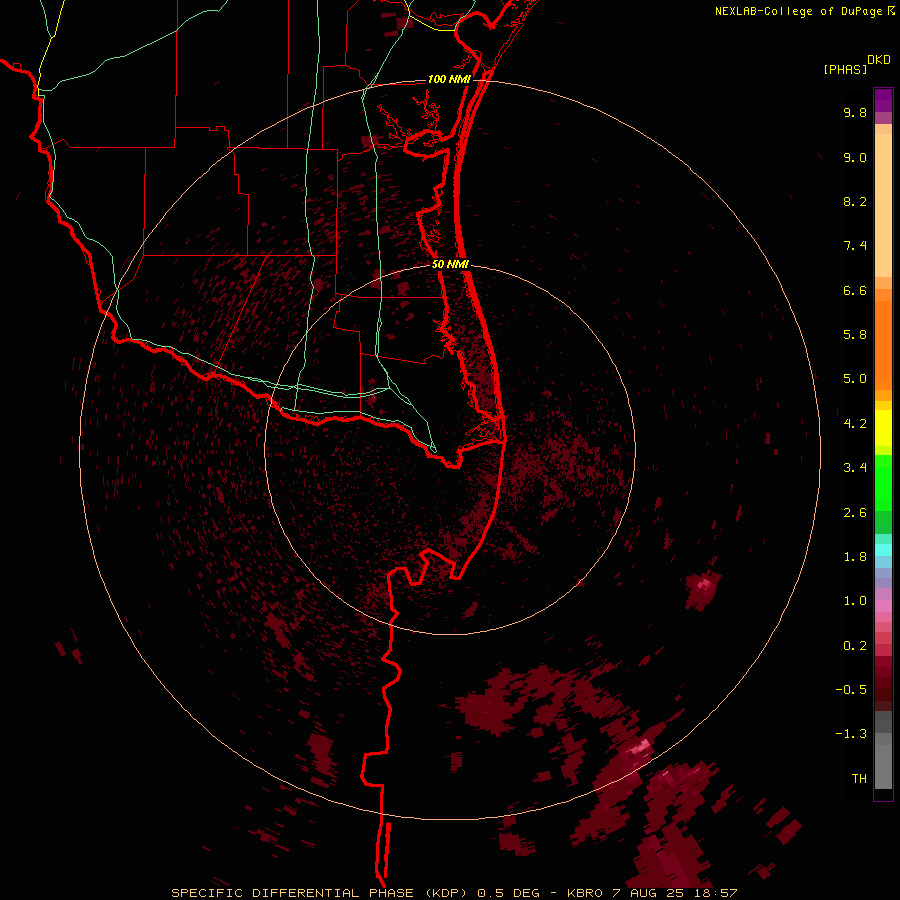Pick the purple band atop the color scale
The width and height of the screenshot is (900, 900).
pos(883,100)
